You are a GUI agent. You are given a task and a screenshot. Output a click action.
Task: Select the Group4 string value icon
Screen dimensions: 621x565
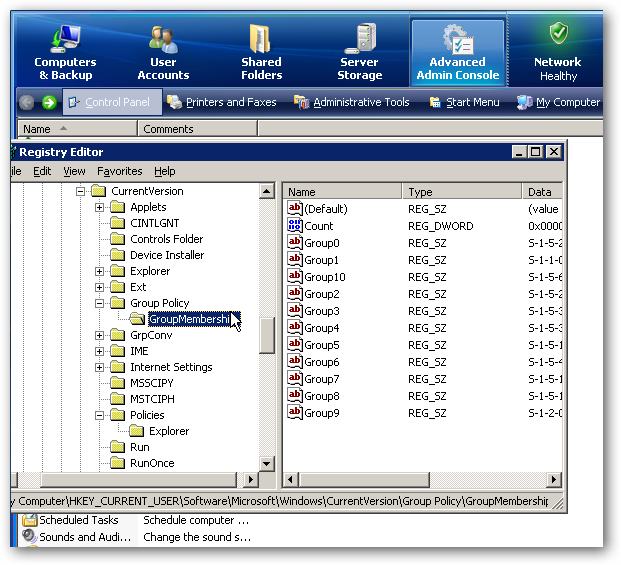tap(295, 327)
